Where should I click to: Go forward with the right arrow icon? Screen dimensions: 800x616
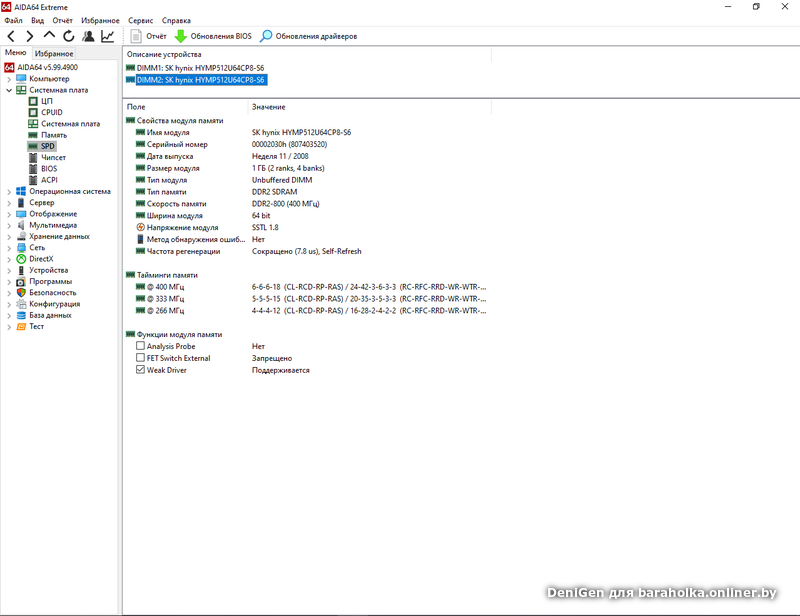pyautogui.click(x=30, y=36)
